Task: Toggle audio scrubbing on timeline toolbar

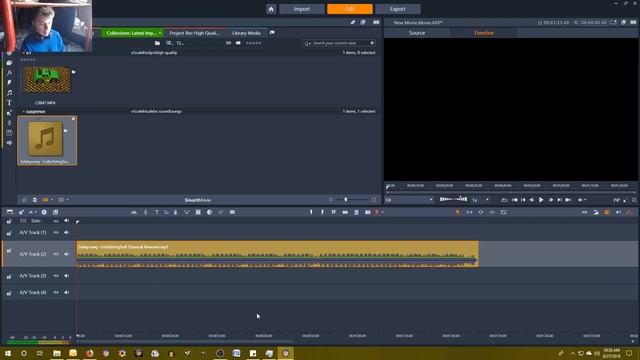Action: click(618, 212)
